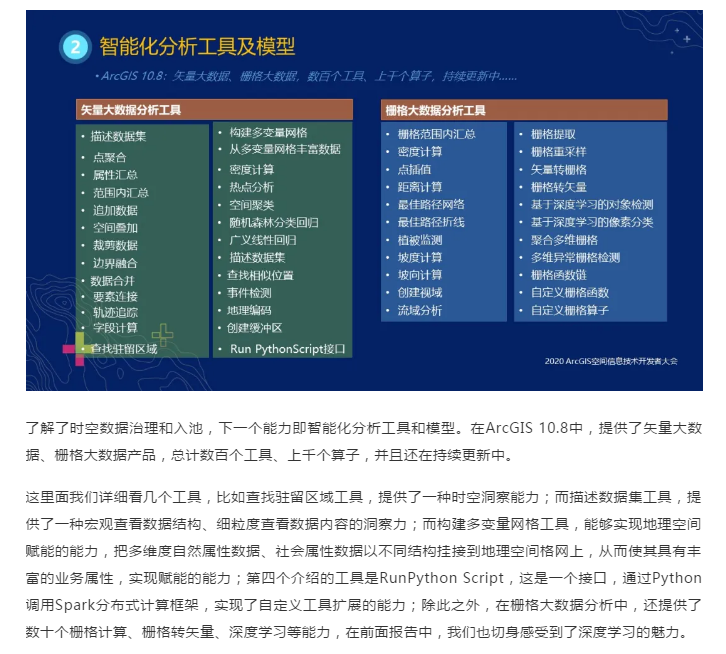Click the 多维异常栅格检测 list item
The image size is (726, 654).
click(x=575, y=258)
